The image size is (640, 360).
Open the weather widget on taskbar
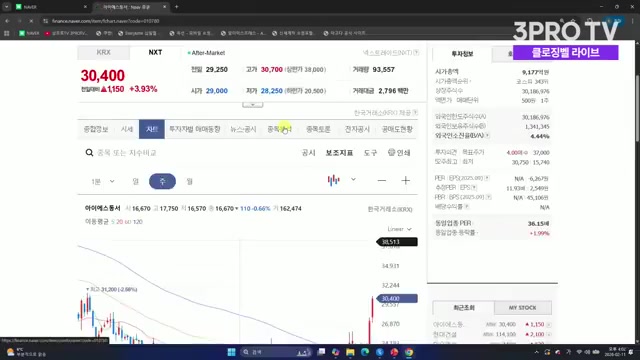27,352
